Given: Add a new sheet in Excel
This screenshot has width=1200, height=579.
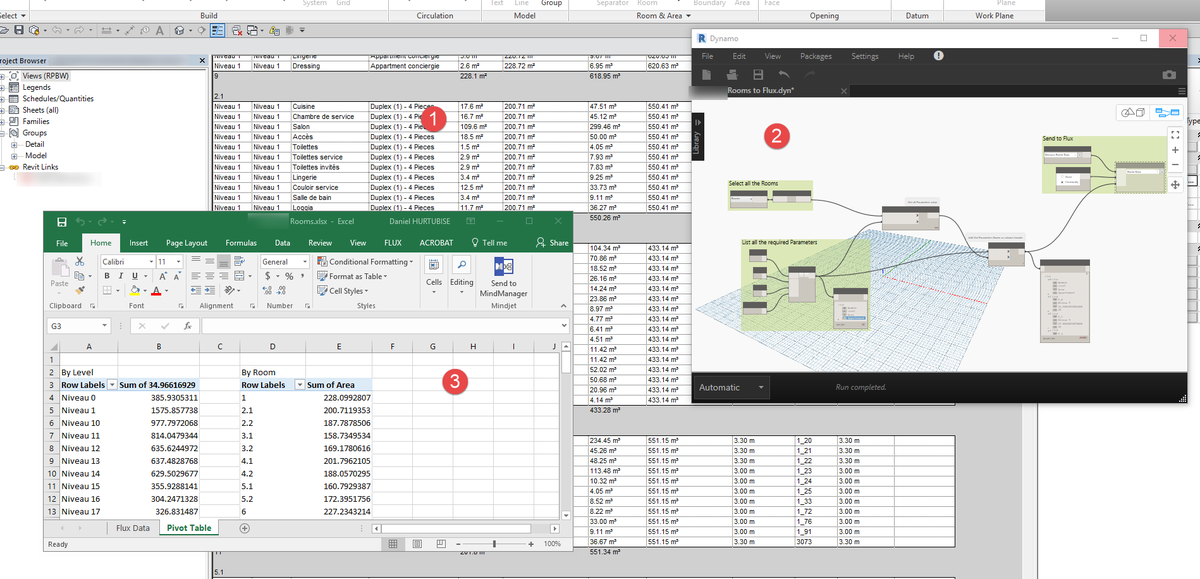Looking at the screenshot, I should [244, 528].
